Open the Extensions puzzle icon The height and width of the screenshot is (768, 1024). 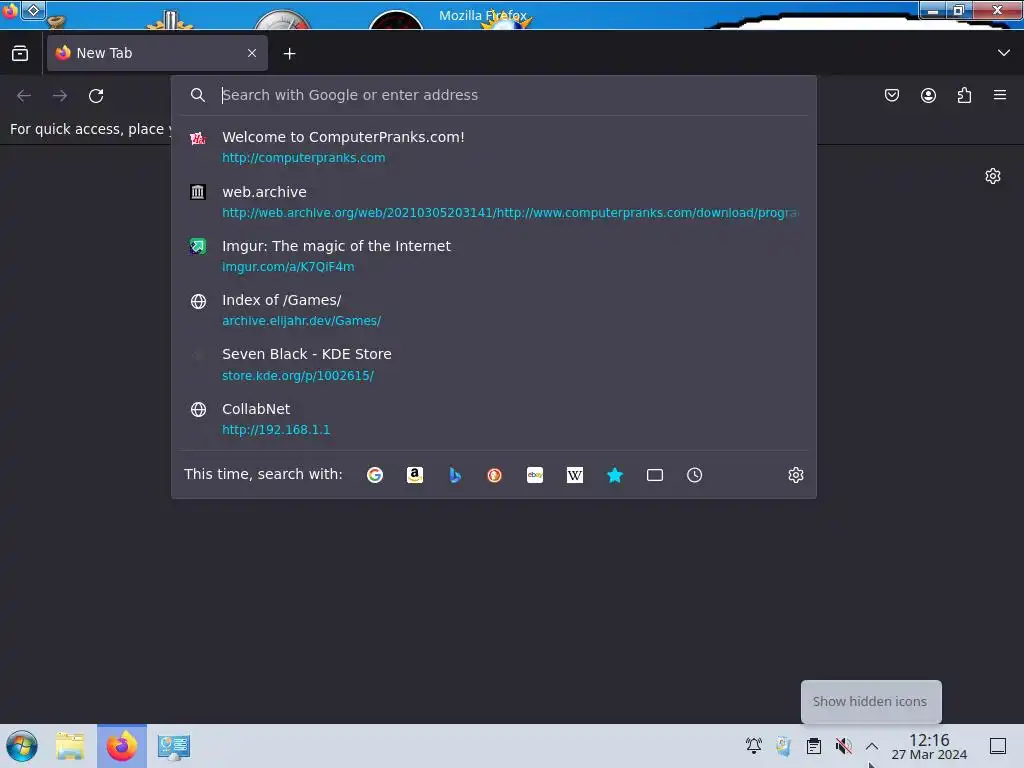pos(964,95)
